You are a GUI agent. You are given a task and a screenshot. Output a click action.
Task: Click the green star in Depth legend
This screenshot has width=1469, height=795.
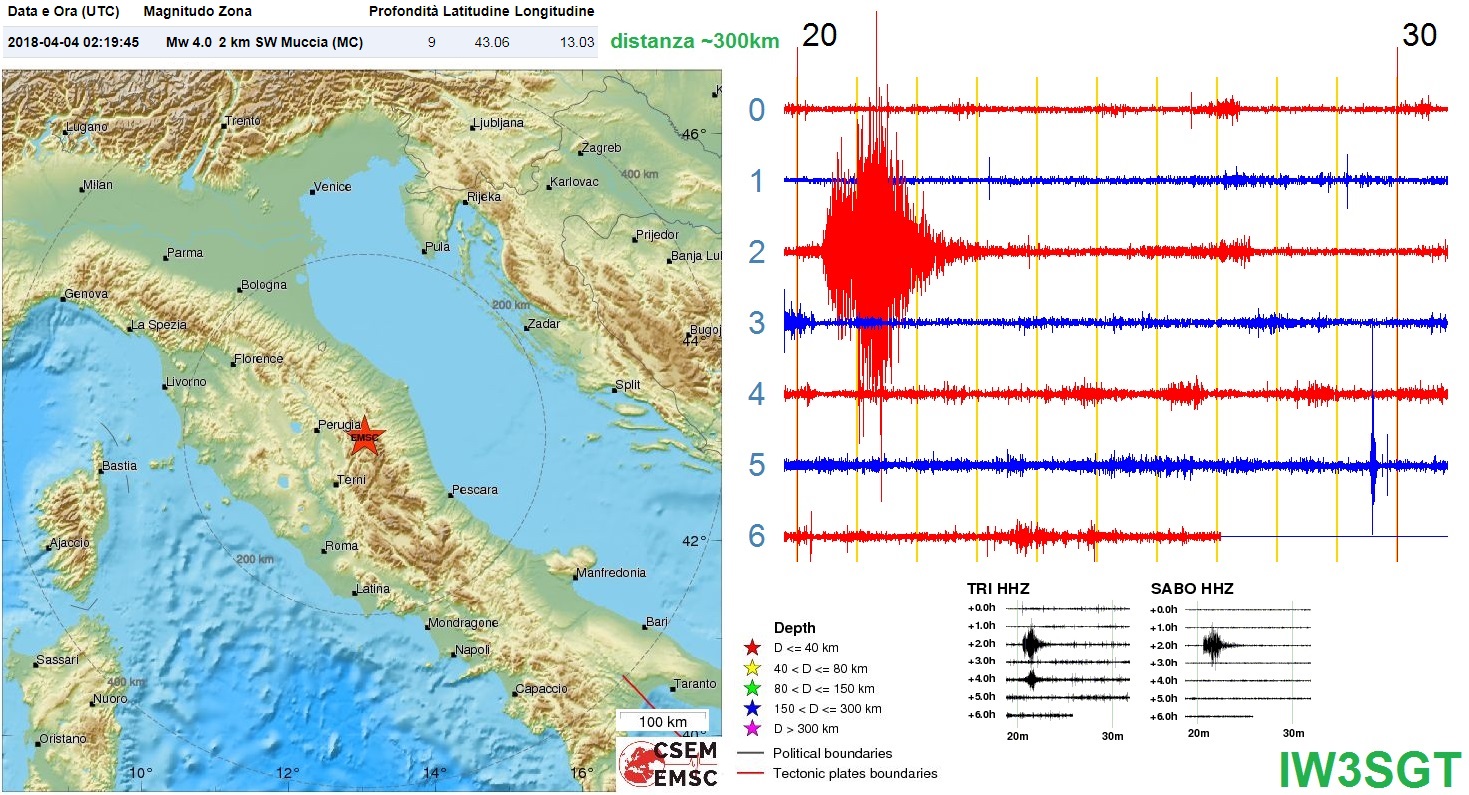click(x=752, y=689)
